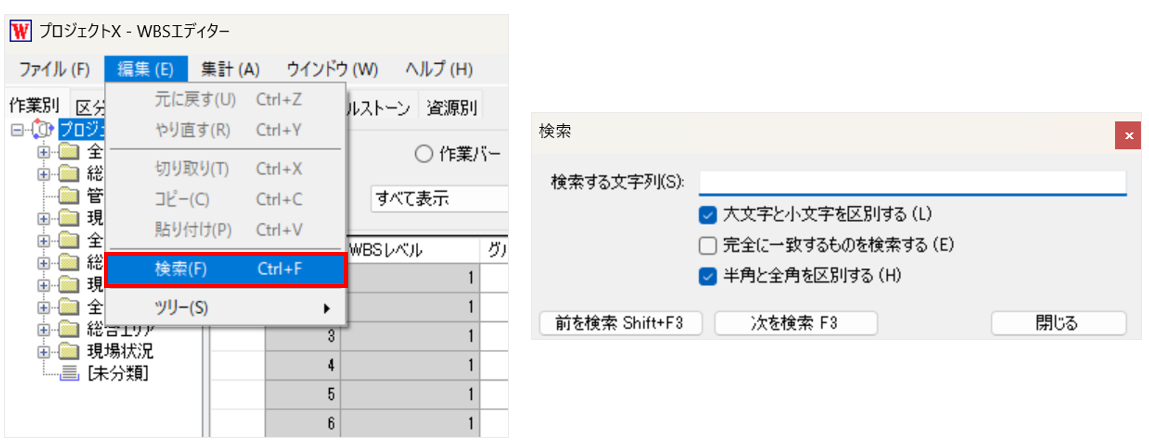The width and height of the screenshot is (1149, 444).
Task: Click the 管 folder icon without expander
Action: tap(69, 196)
